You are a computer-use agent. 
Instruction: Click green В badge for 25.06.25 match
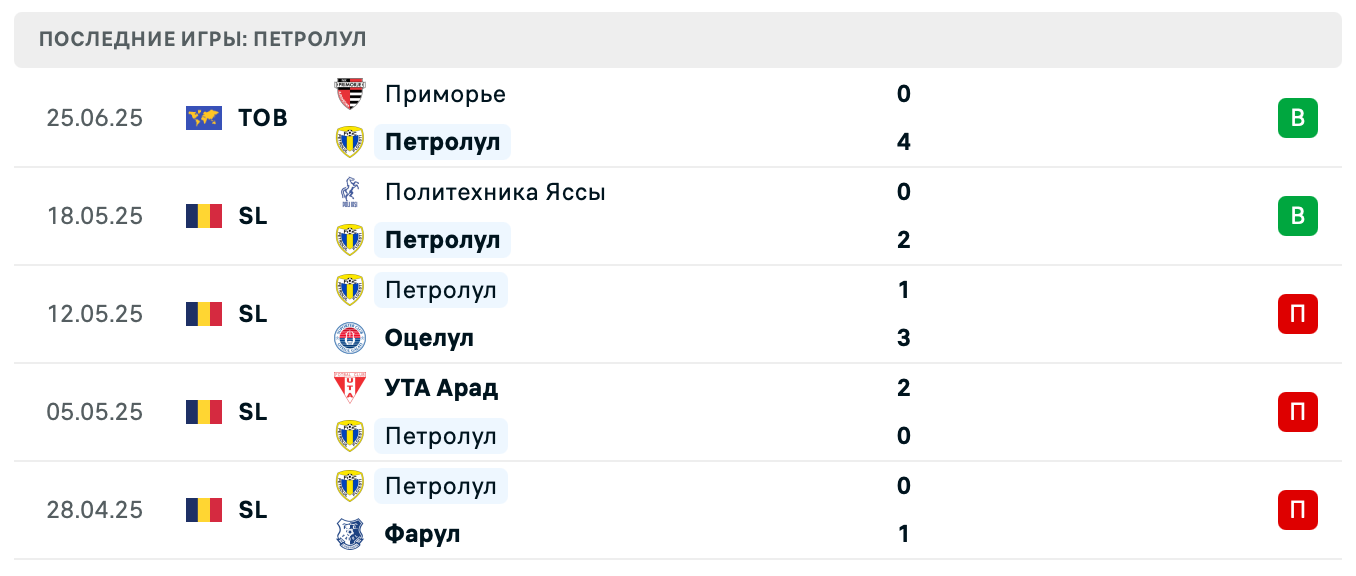(x=1297, y=118)
